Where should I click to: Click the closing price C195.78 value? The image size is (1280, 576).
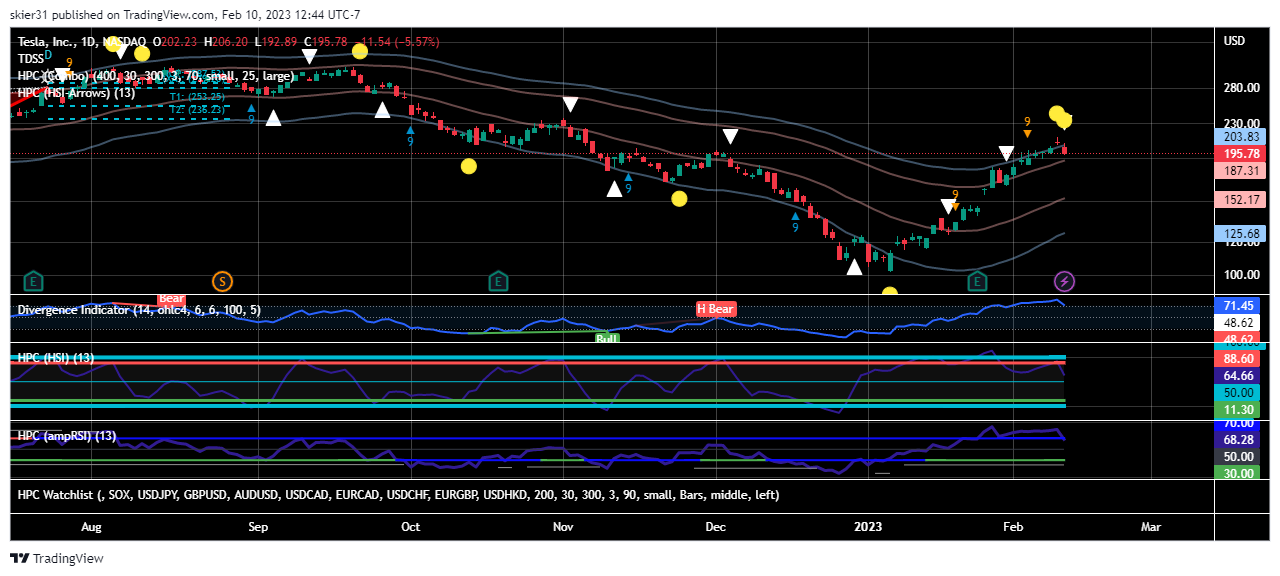[328, 42]
